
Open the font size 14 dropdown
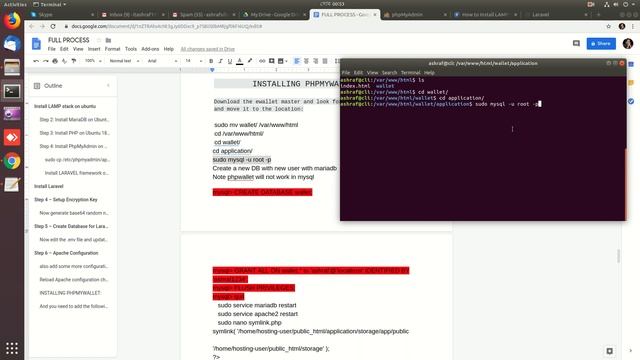point(193,61)
